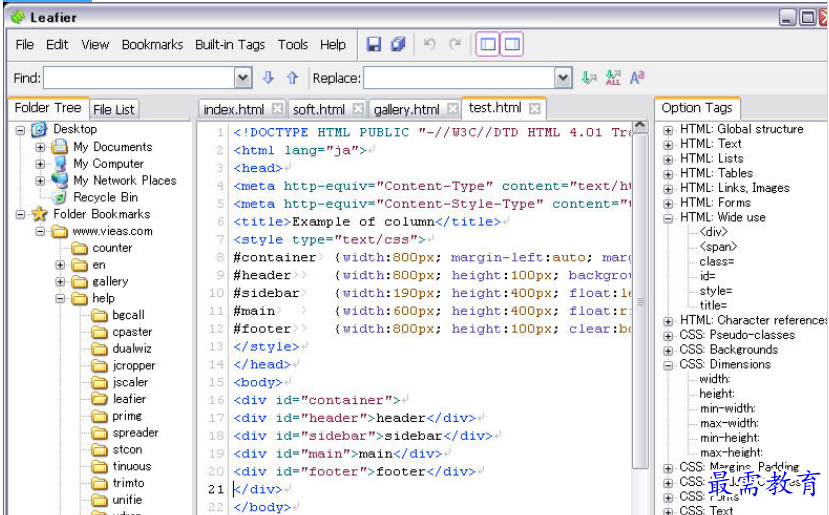The height and width of the screenshot is (515, 829).
Task: Toggle the left panel layout button
Action: [487, 44]
